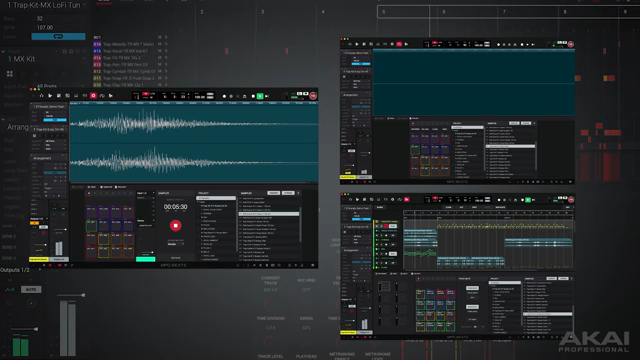Click the second white button in Track Mute panel
The height and width of the screenshot is (360, 640).
point(472,307)
